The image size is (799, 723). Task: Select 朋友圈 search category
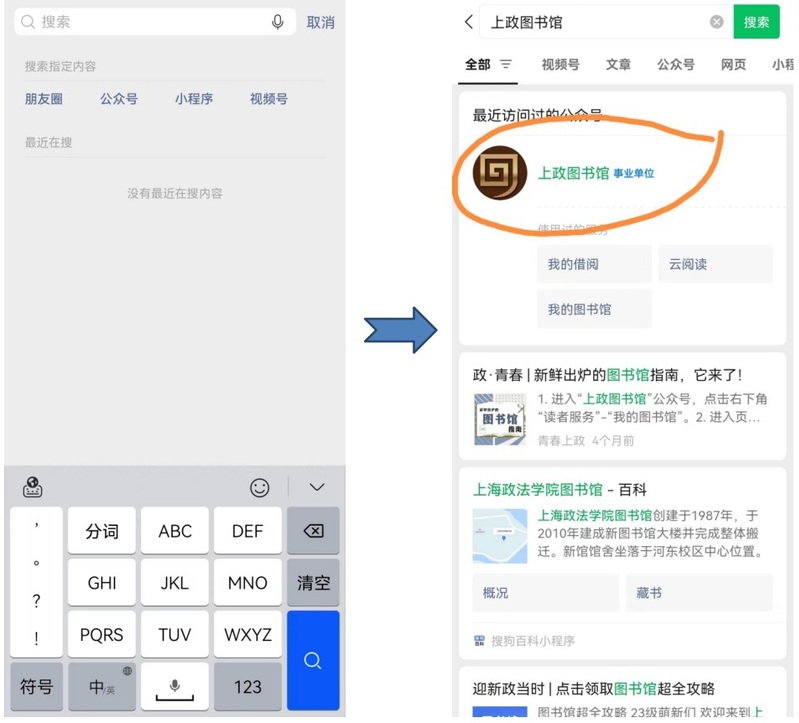pyautogui.click(x=44, y=99)
